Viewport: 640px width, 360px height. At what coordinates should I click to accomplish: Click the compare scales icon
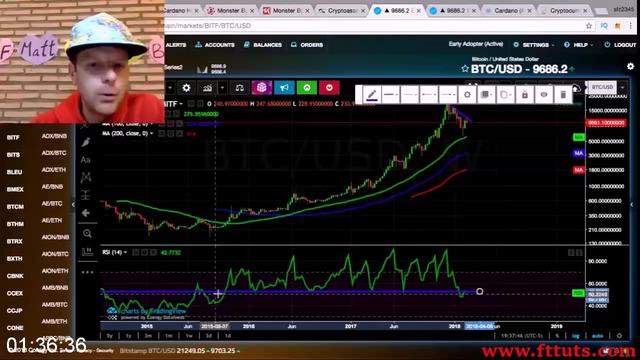point(240,88)
